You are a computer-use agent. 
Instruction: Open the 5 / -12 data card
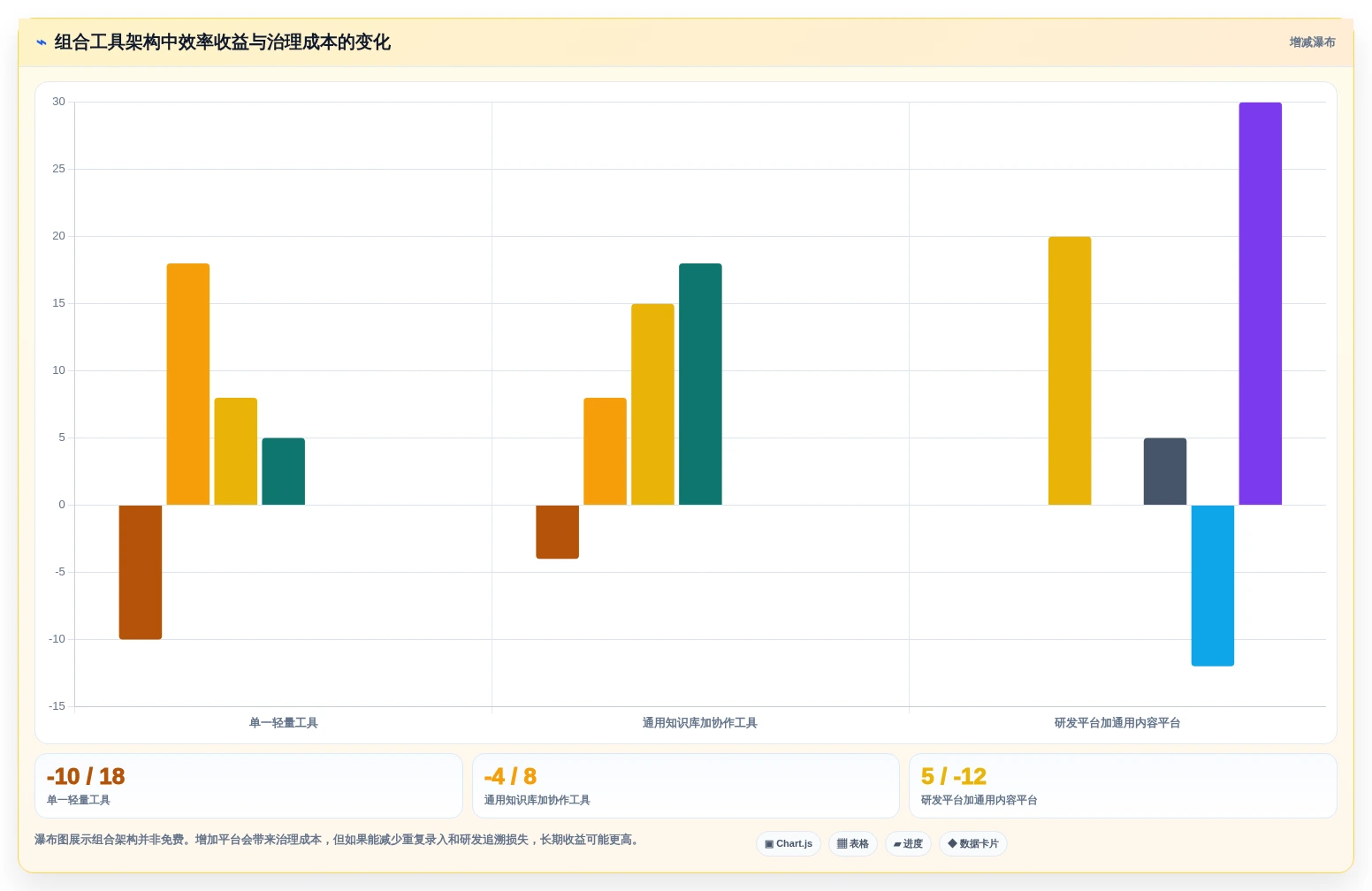1123,786
